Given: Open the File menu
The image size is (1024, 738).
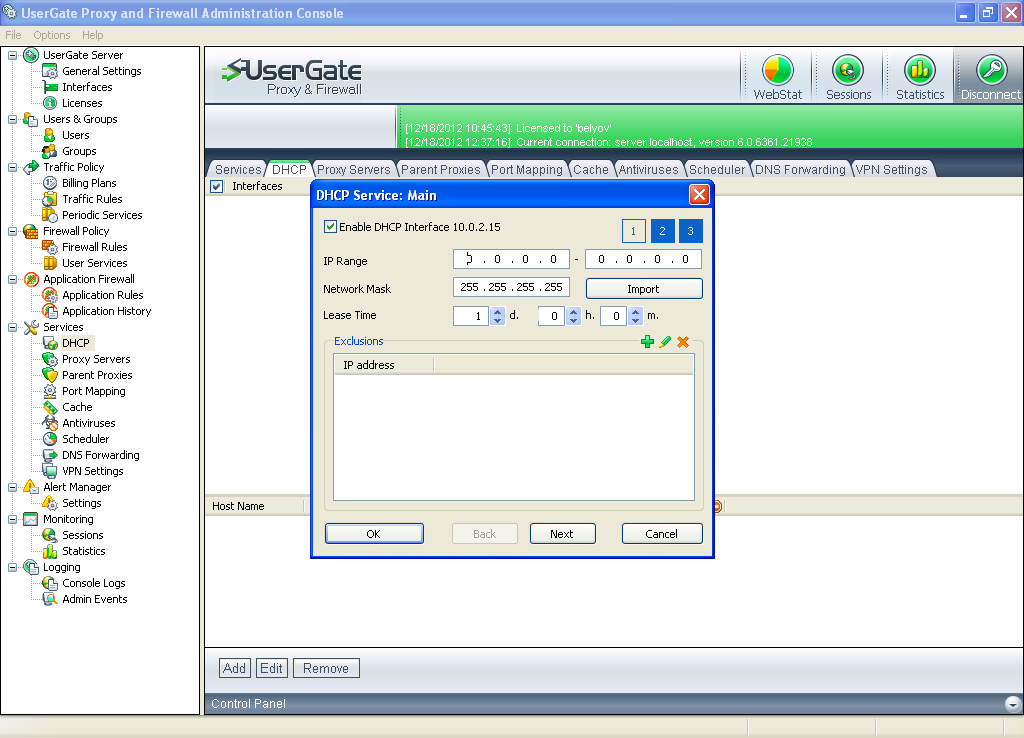Looking at the screenshot, I should (x=13, y=35).
